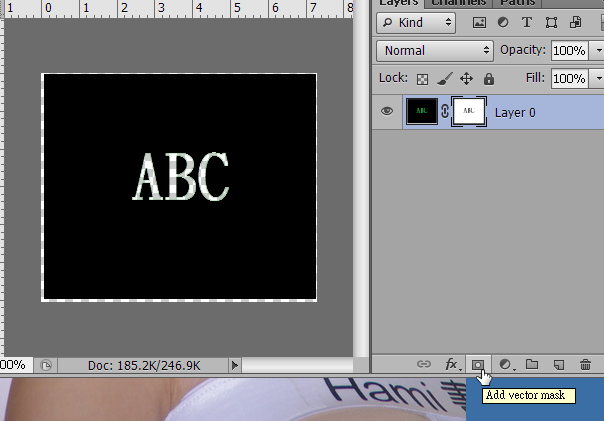Open the layer style fx menu

451,365
